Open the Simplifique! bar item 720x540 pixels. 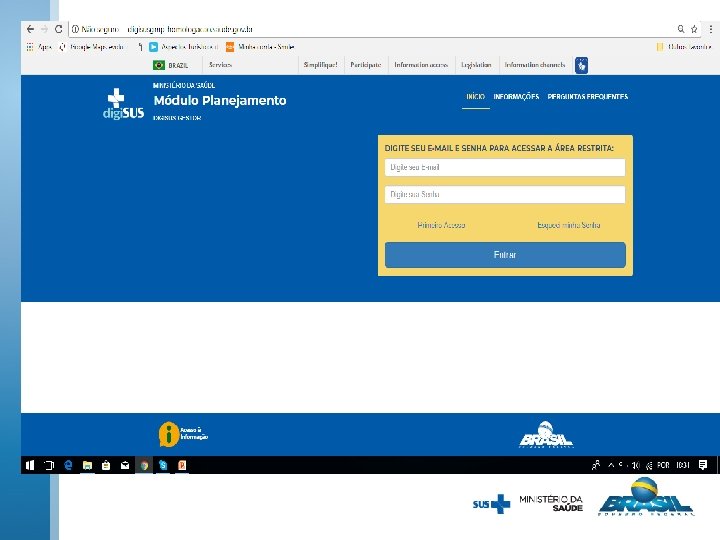pos(321,65)
